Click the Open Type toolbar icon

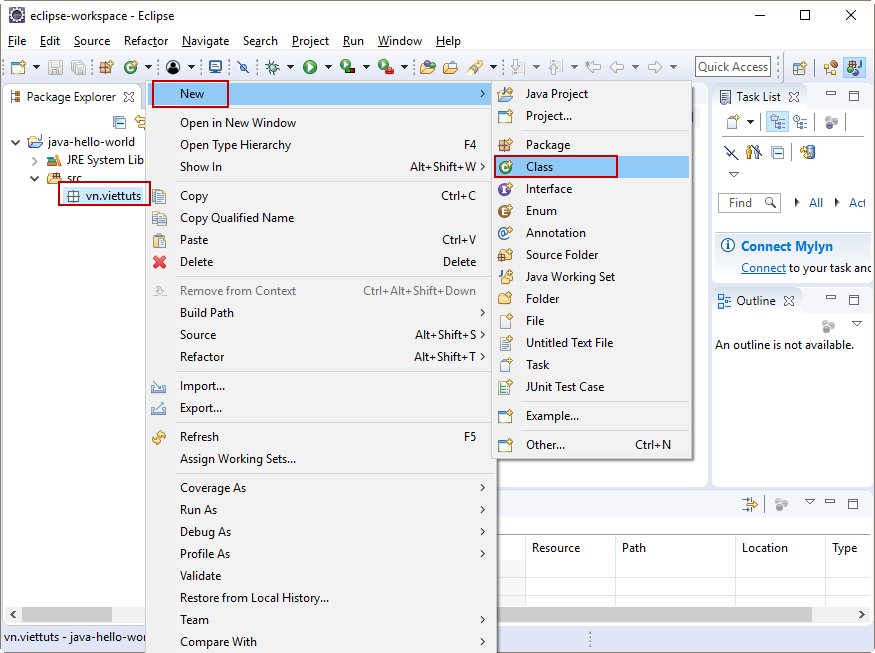(x=428, y=68)
